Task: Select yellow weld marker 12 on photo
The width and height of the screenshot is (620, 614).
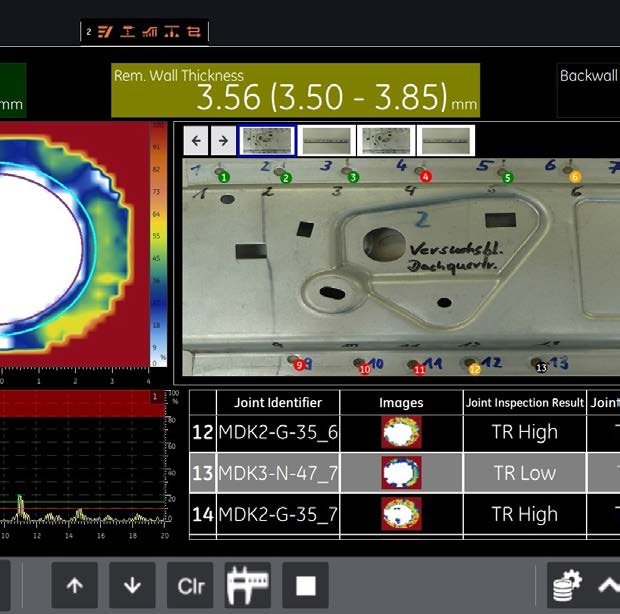Action: click(x=474, y=369)
